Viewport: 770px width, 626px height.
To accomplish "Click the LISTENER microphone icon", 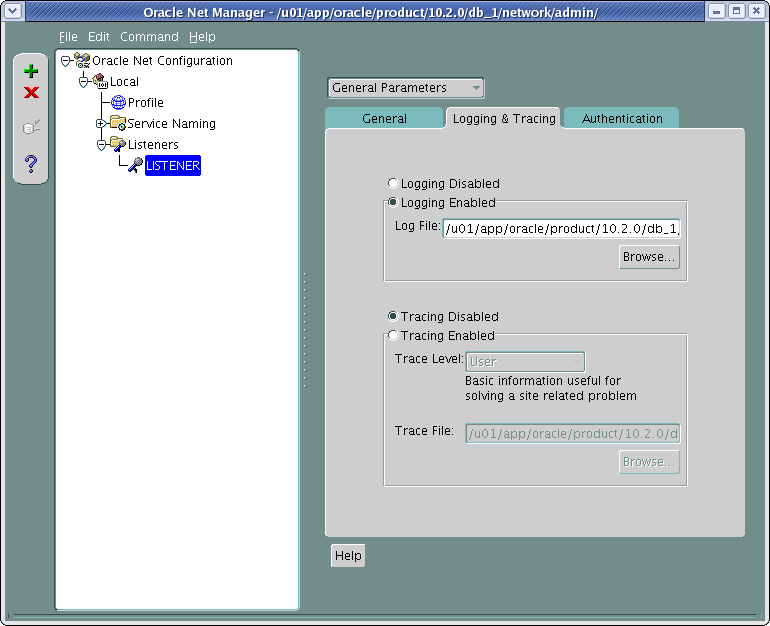I will pos(136,165).
